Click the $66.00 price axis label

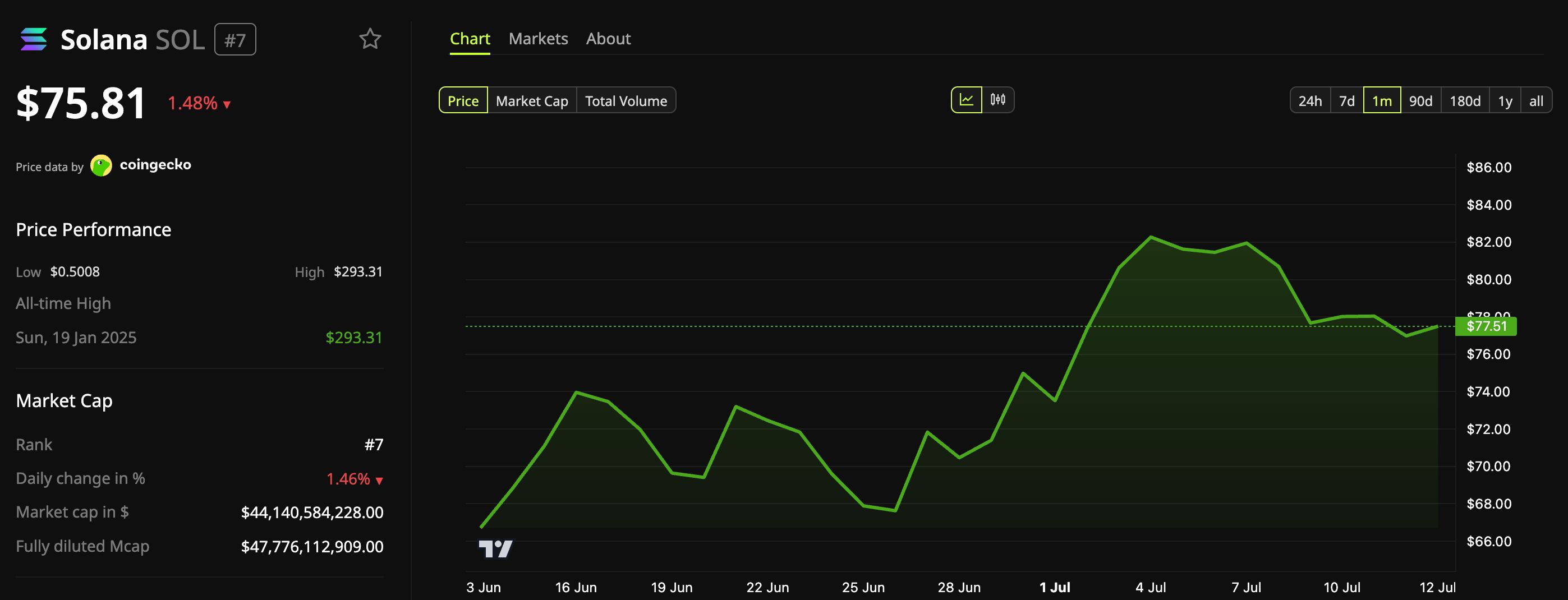(1489, 541)
